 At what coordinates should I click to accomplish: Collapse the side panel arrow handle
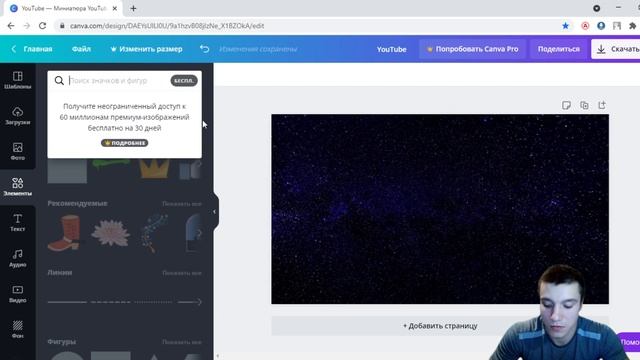tap(215, 212)
